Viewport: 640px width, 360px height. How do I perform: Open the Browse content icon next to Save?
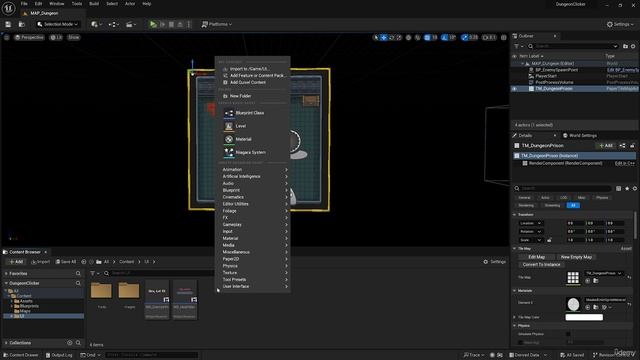click(22, 24)
